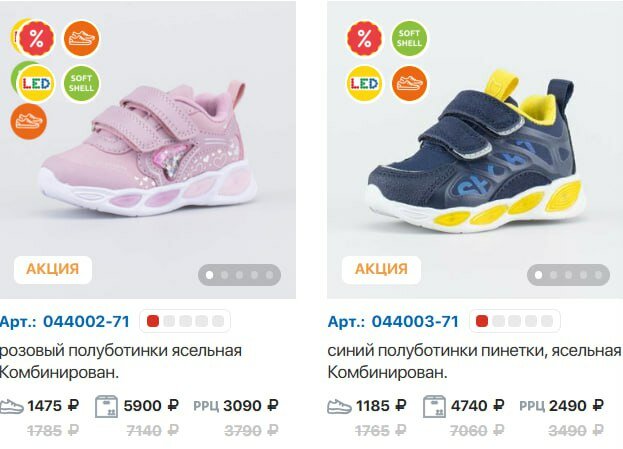Viewport: 623px width, 449px height.
Task: Click red percent badge on navy shoe card
Action: point(364,39)
